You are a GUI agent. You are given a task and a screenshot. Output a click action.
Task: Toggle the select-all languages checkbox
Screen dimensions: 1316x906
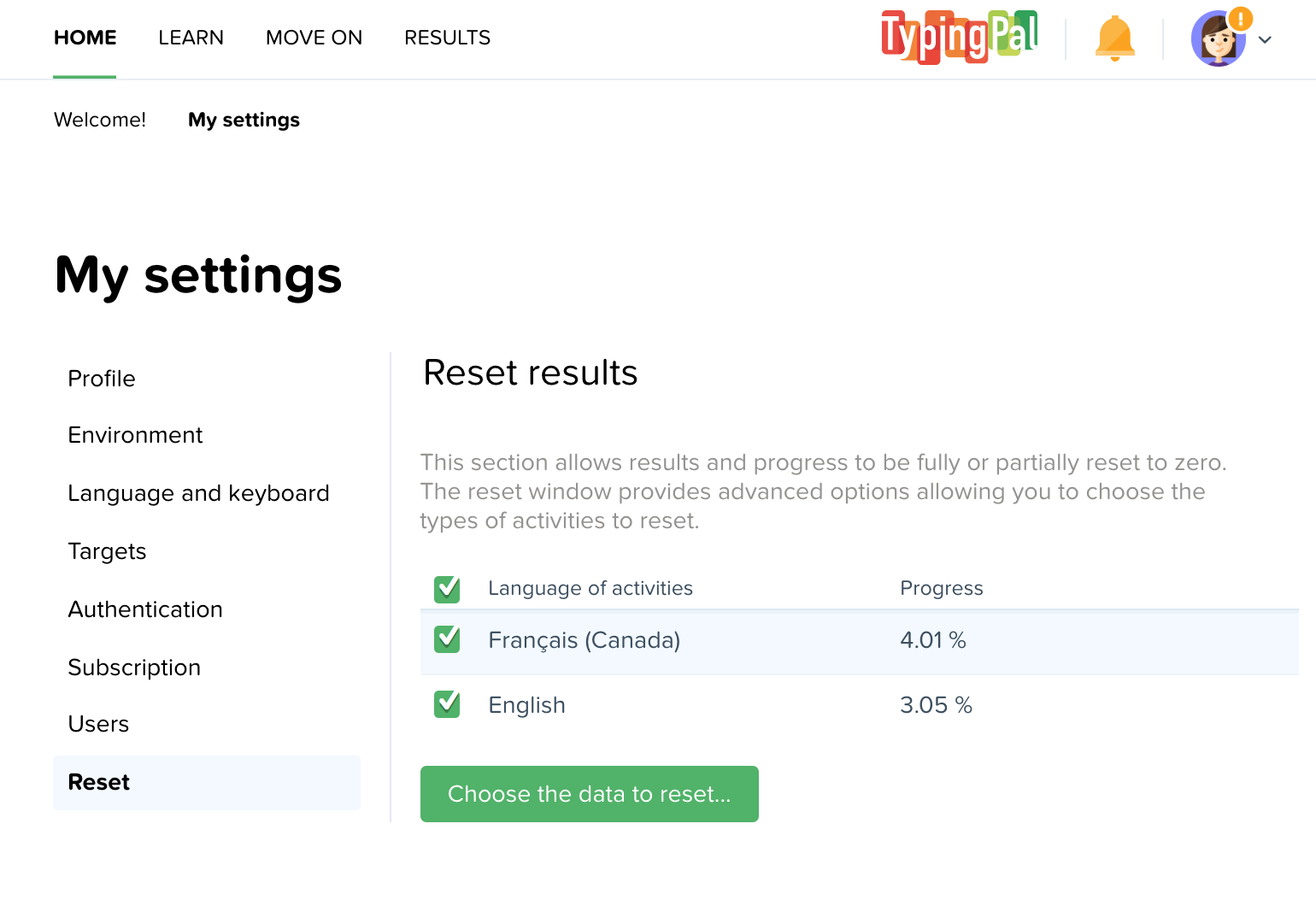point(447,589)
